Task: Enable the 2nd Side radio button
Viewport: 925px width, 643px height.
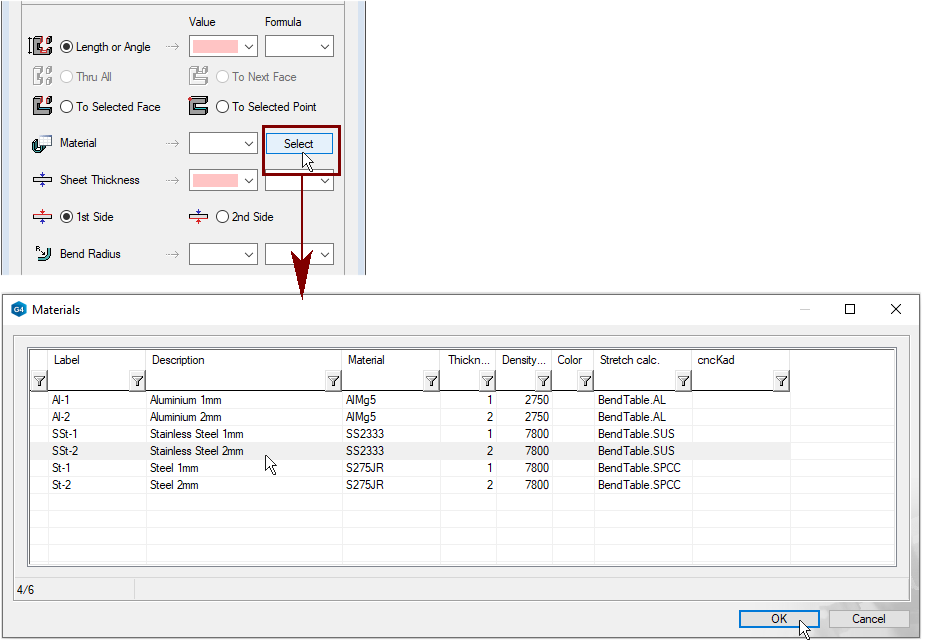Action: [222, 217]
